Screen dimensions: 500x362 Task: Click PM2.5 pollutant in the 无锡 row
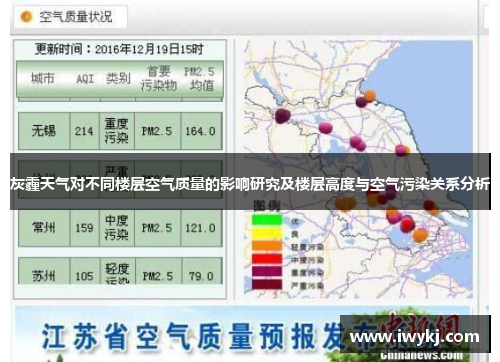click(x=157, y=131)
